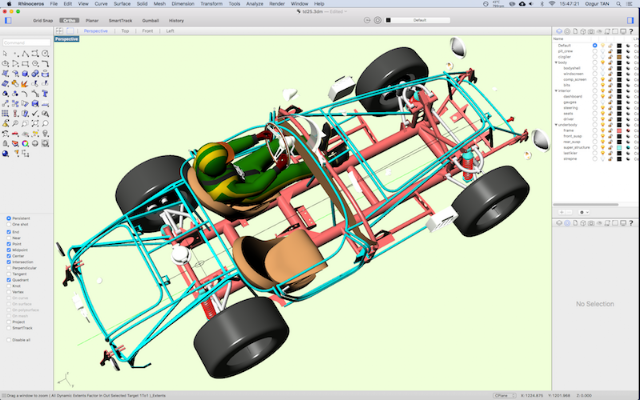Open help question mark in upper inspector
The height and width of the screenshot is (400, 640).
631,31
